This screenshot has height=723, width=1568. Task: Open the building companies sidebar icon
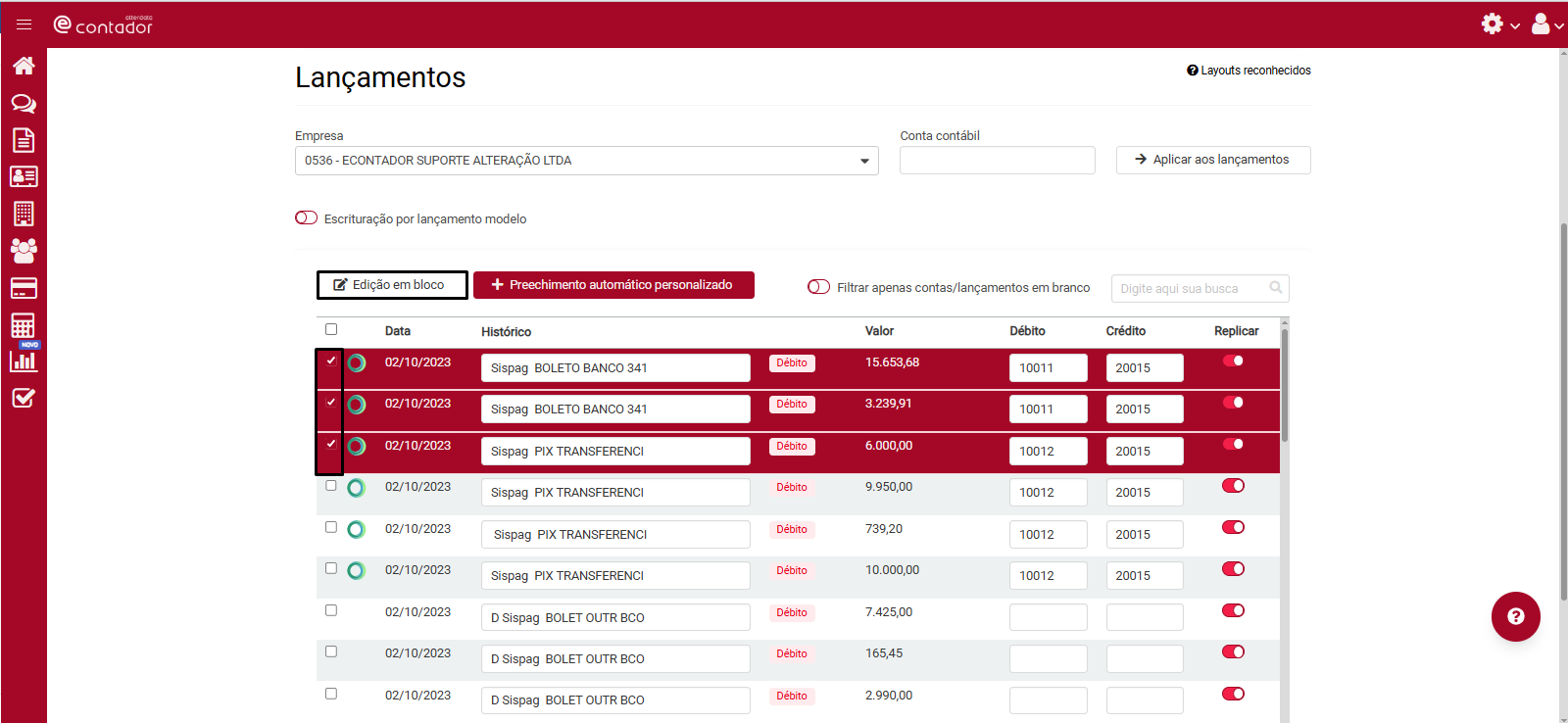(x=24, y=214)
